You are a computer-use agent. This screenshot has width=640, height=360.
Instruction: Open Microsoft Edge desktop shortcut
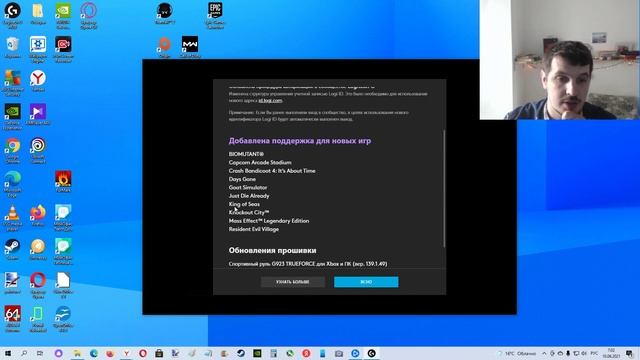(x=13, y=184)
